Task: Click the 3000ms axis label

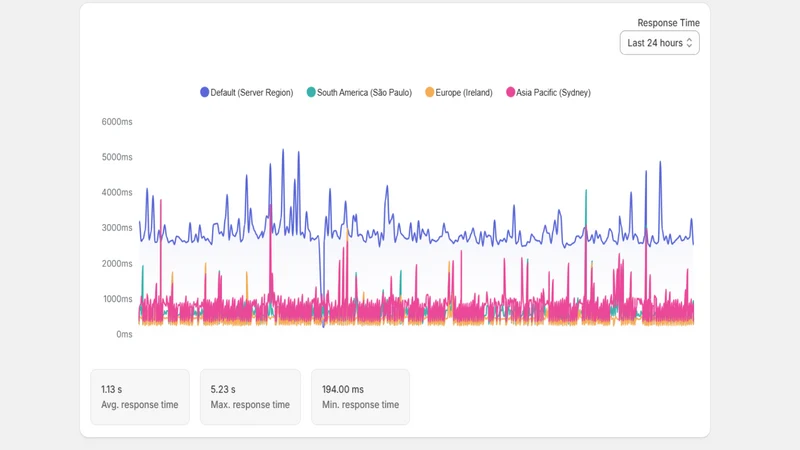Action: point(117,228)
